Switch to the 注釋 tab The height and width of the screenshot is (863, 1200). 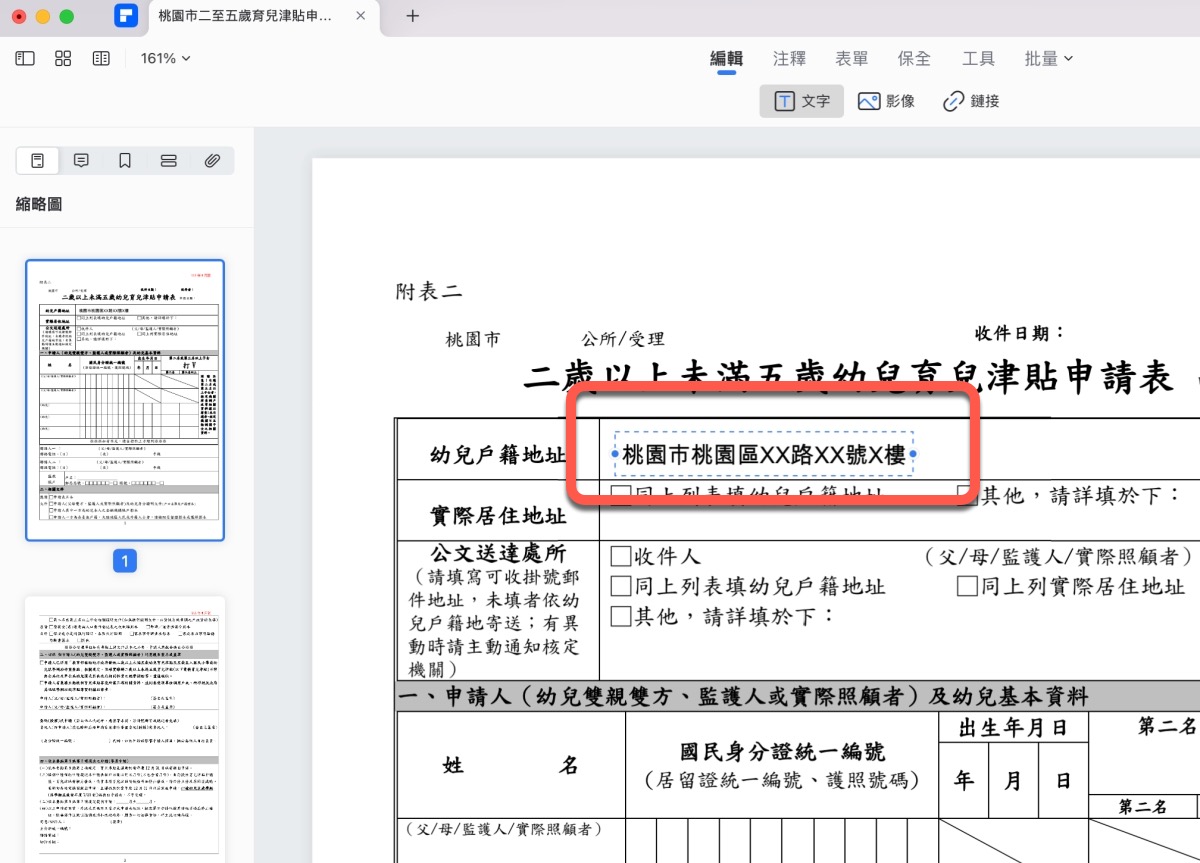coord(789,59)
